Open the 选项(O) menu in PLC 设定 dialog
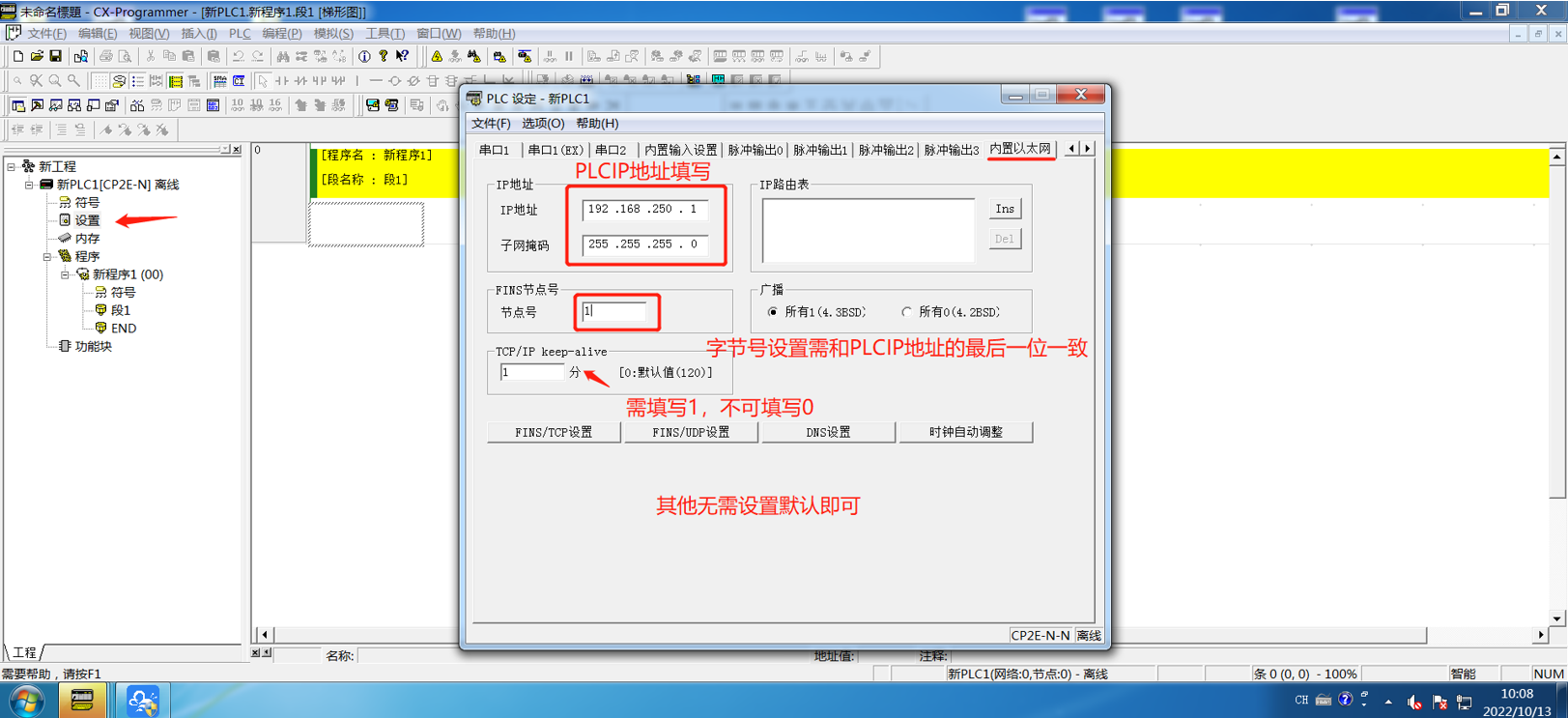 pyautogui.click(x=543, y=124)
